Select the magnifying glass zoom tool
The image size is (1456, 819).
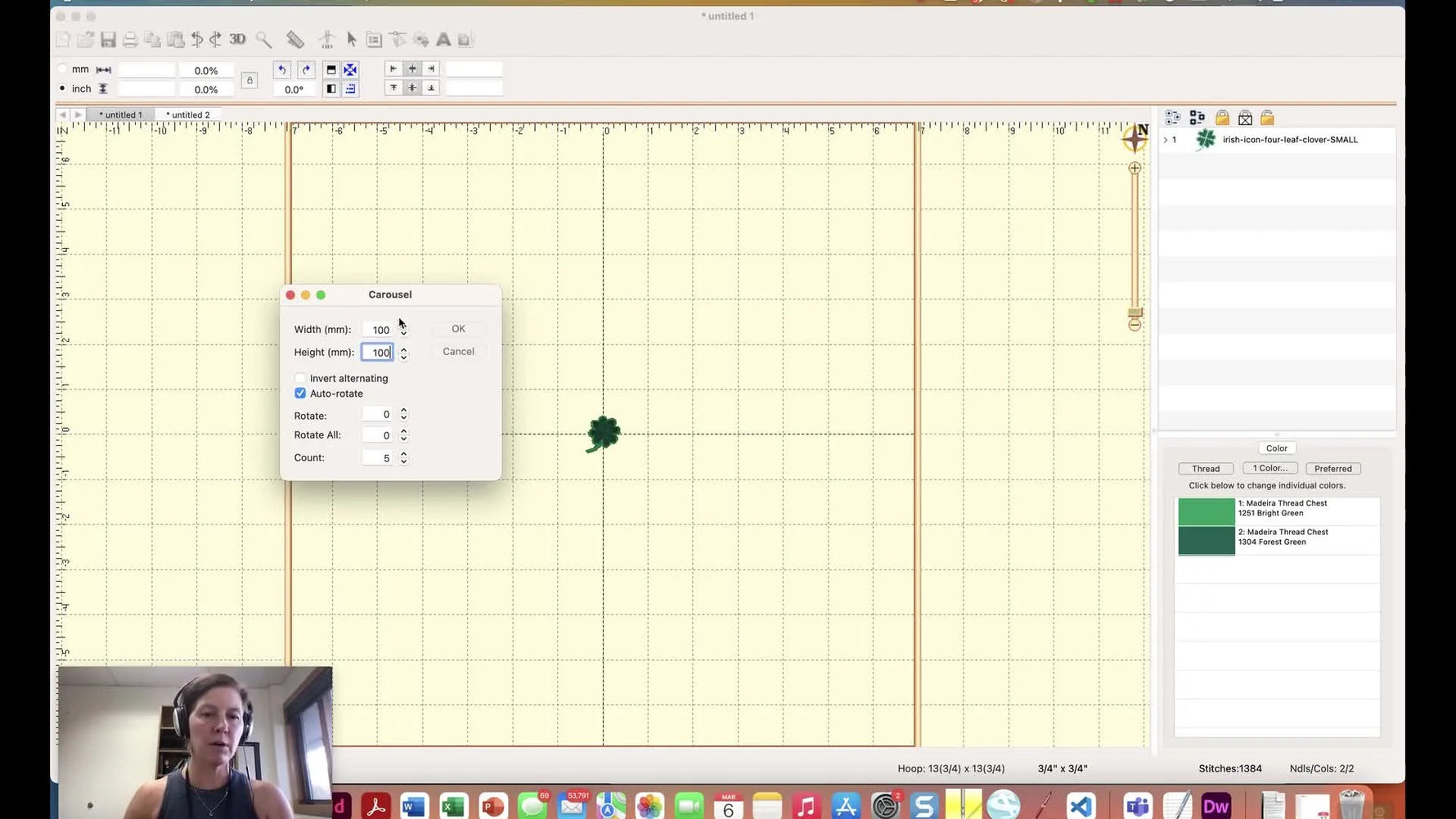(x=263, y=39)
